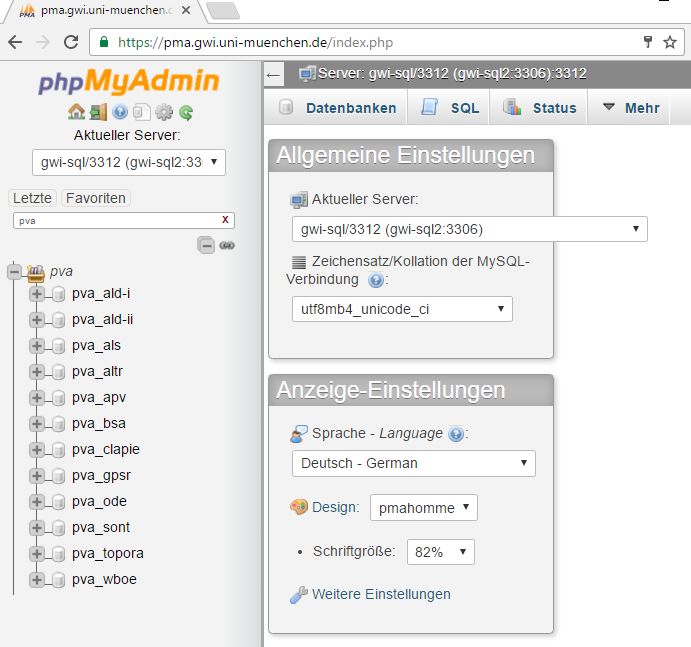This screenshot has width=691, height=647.
Task: Click database icon next to pva_wboe
Action: 58,580
